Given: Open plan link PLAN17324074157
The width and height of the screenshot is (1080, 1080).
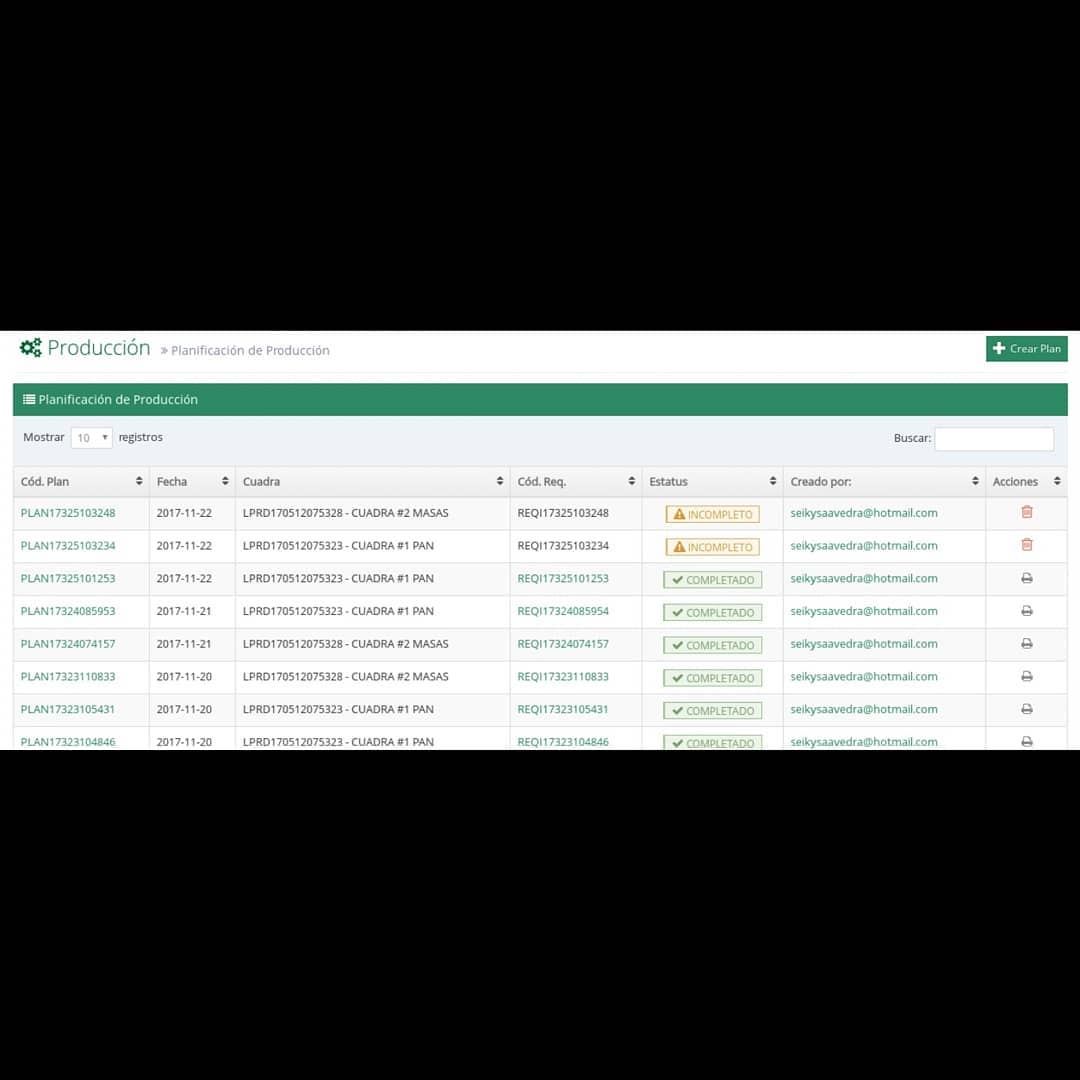Looking at the screenshot, I should 68,644.
